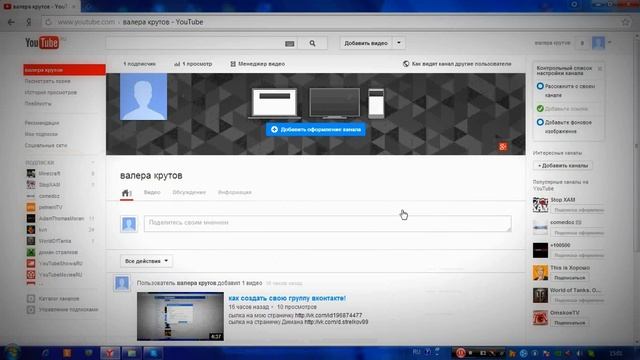Image resolution: width=640 pixels, height=360 pixels.
Task: Click the completed Добавьте ссылки checklist item
Action: 562,109
